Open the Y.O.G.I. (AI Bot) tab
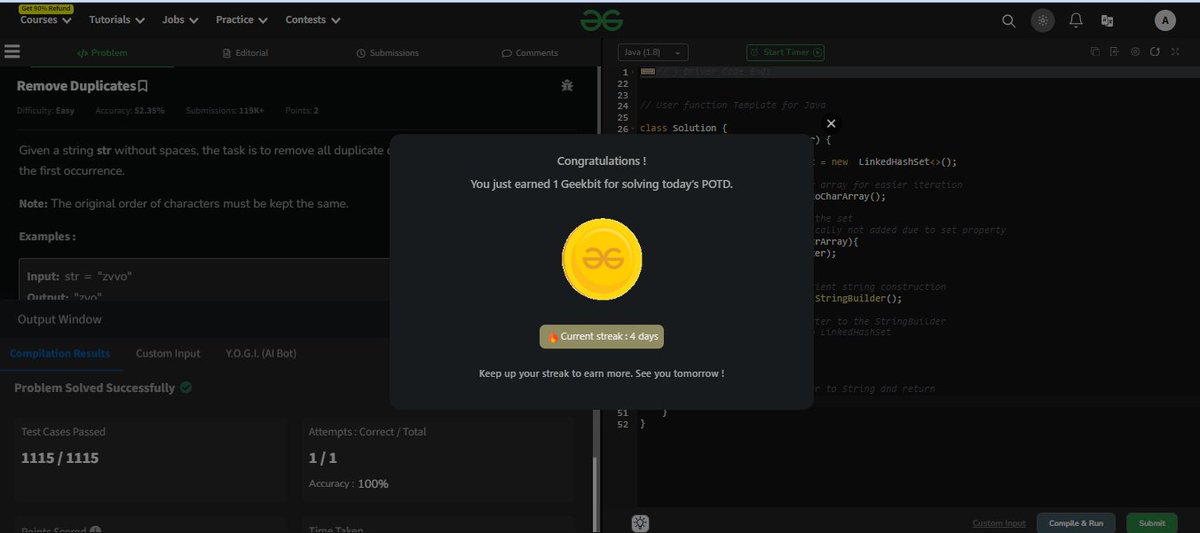Screen dimensions: 1200x533 [x=261, y=353]
